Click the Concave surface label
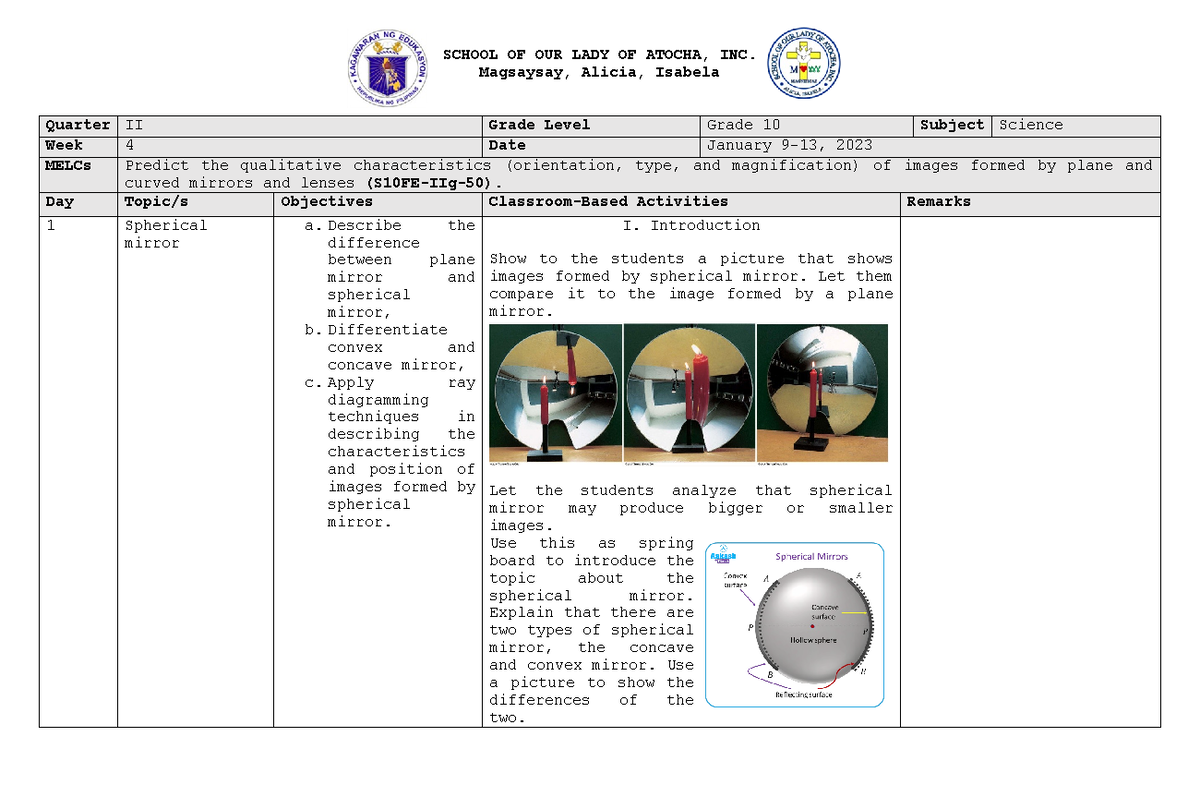 pos(826,612)
